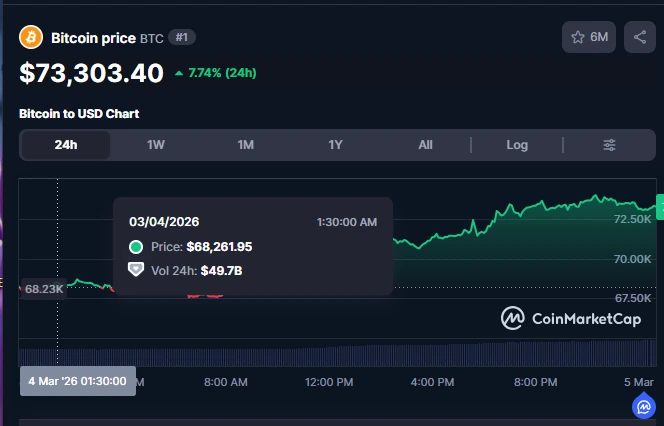The height and width of the screenshot is (426, 664).
Task: Click the green Price dot in tooltip
Action: [136, 247]
